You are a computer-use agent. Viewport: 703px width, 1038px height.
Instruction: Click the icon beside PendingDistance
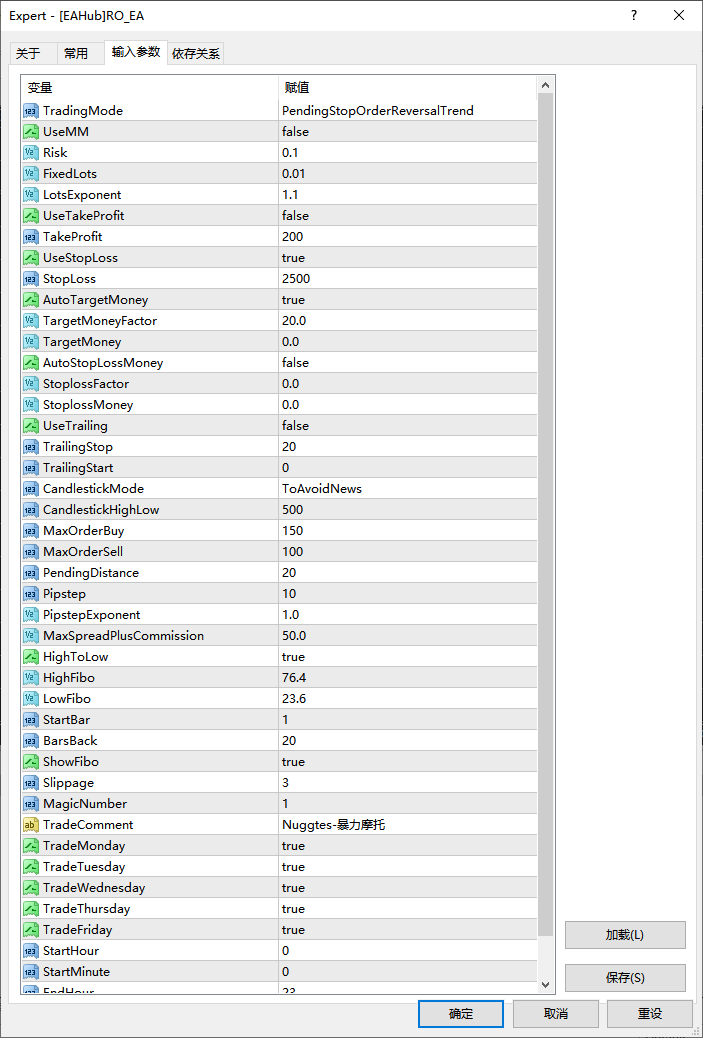click(x=31, y=573)
